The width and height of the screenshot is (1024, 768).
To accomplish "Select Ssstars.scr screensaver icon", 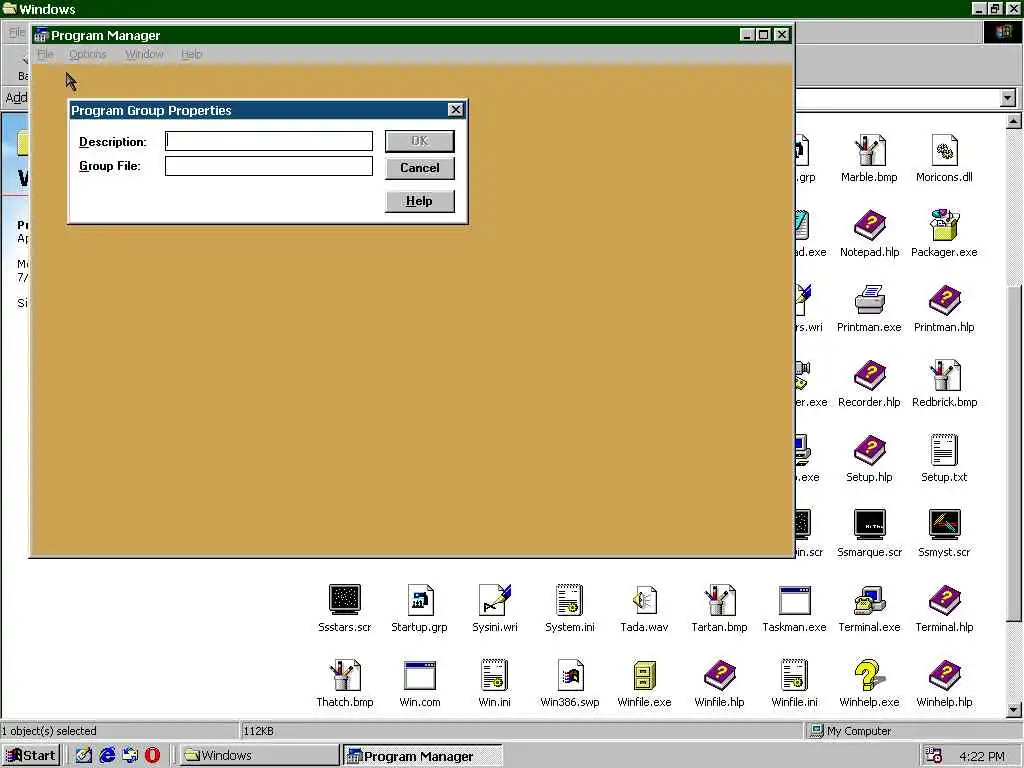I will coord(345,600).
